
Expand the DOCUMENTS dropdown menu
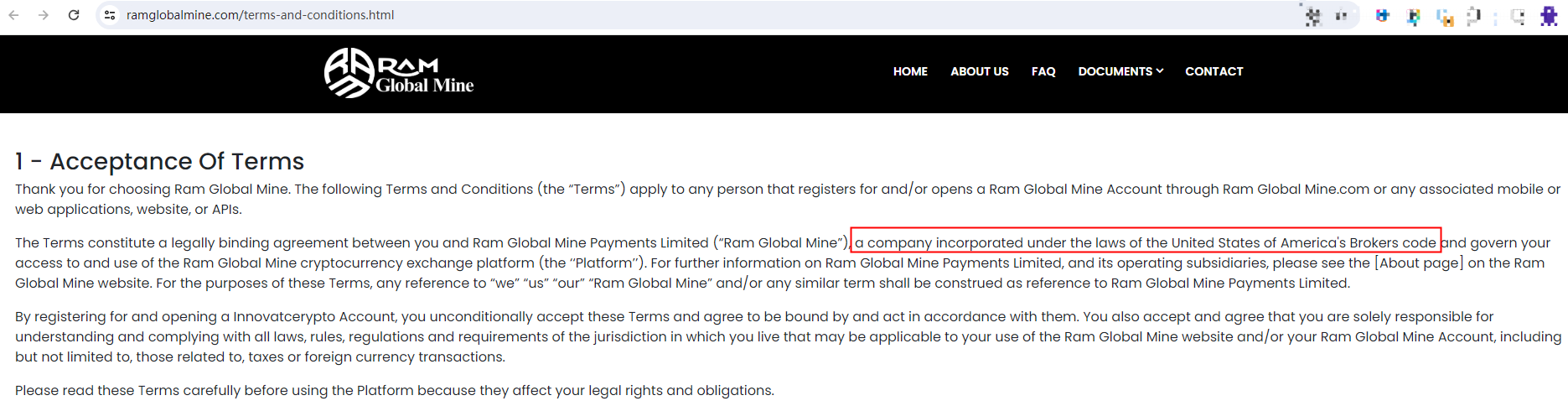1115,71
